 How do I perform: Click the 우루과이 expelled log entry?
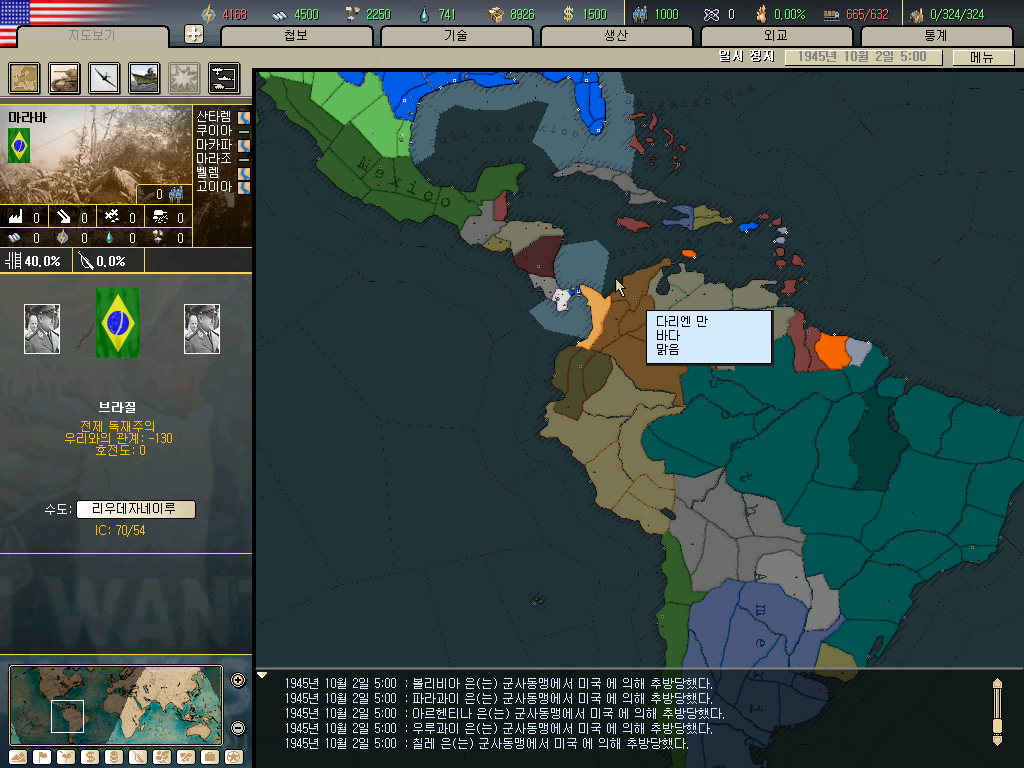coord(498,728)
